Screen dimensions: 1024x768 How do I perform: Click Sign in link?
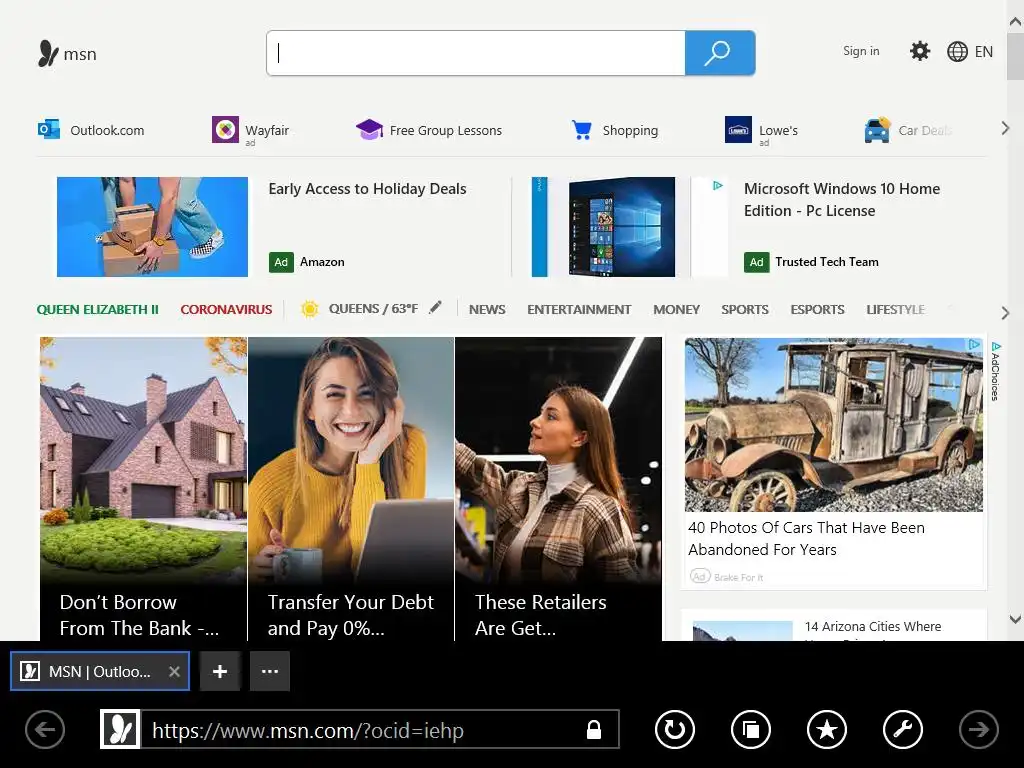[x=861, y=51]
